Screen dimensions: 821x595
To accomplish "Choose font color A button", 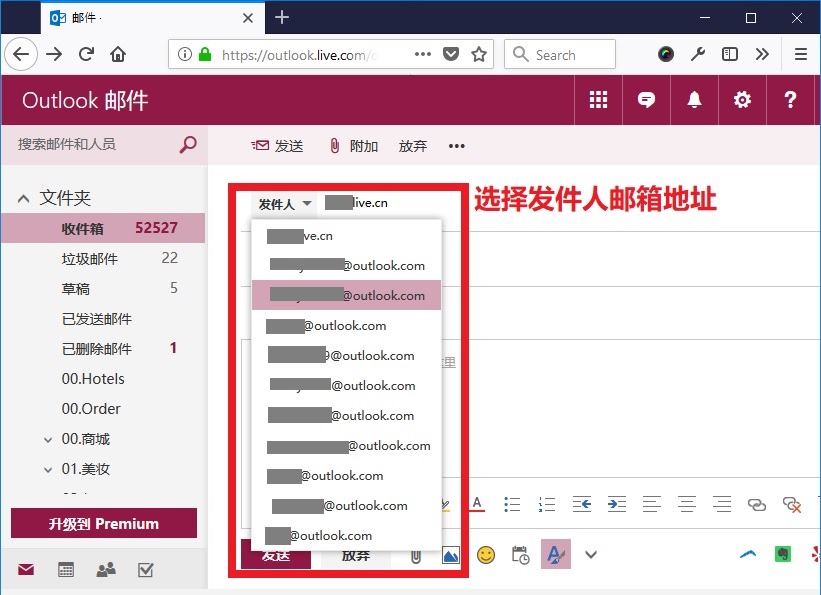I will pyautogui.click(x=477, y=504).
